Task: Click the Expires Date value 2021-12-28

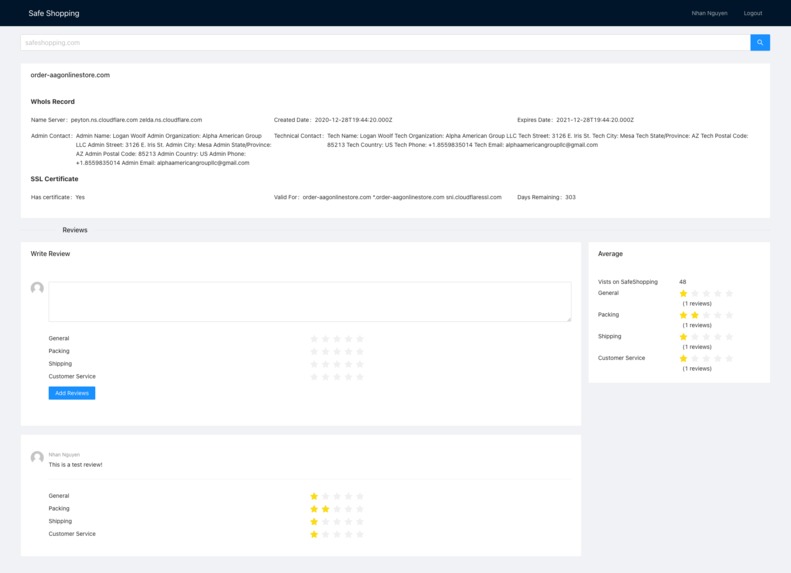Action: click(595, 120)
